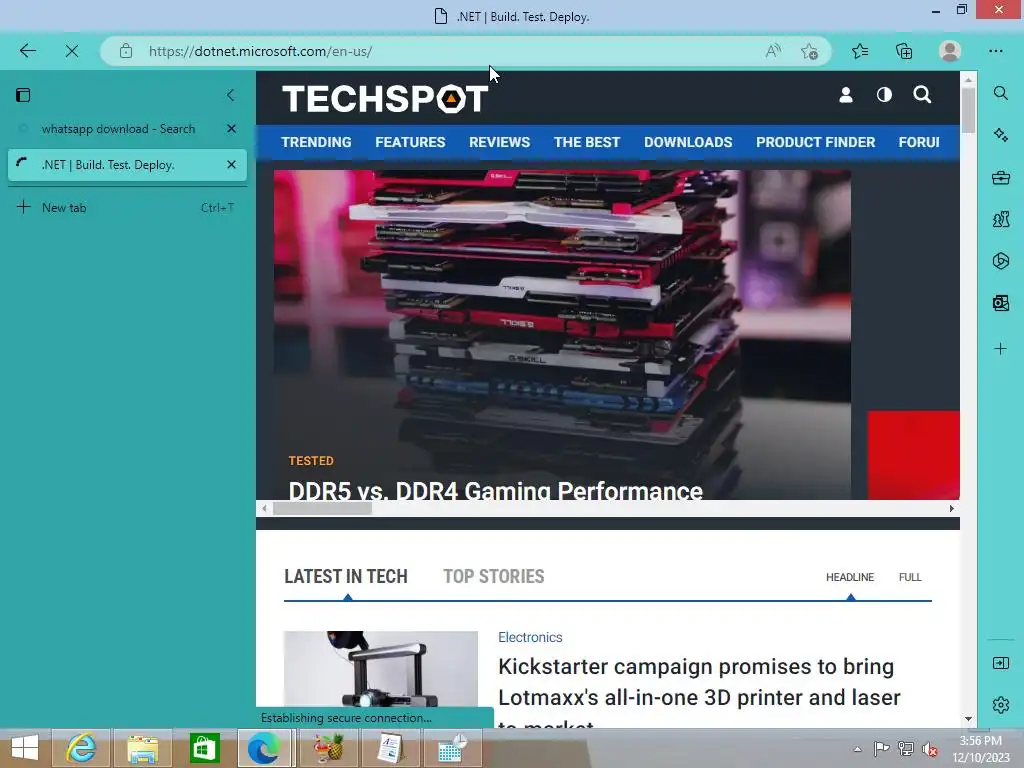Open Windows Store from taskbar
The height and width of the screenshot is (768, 1024).
(x=204, y=748)
